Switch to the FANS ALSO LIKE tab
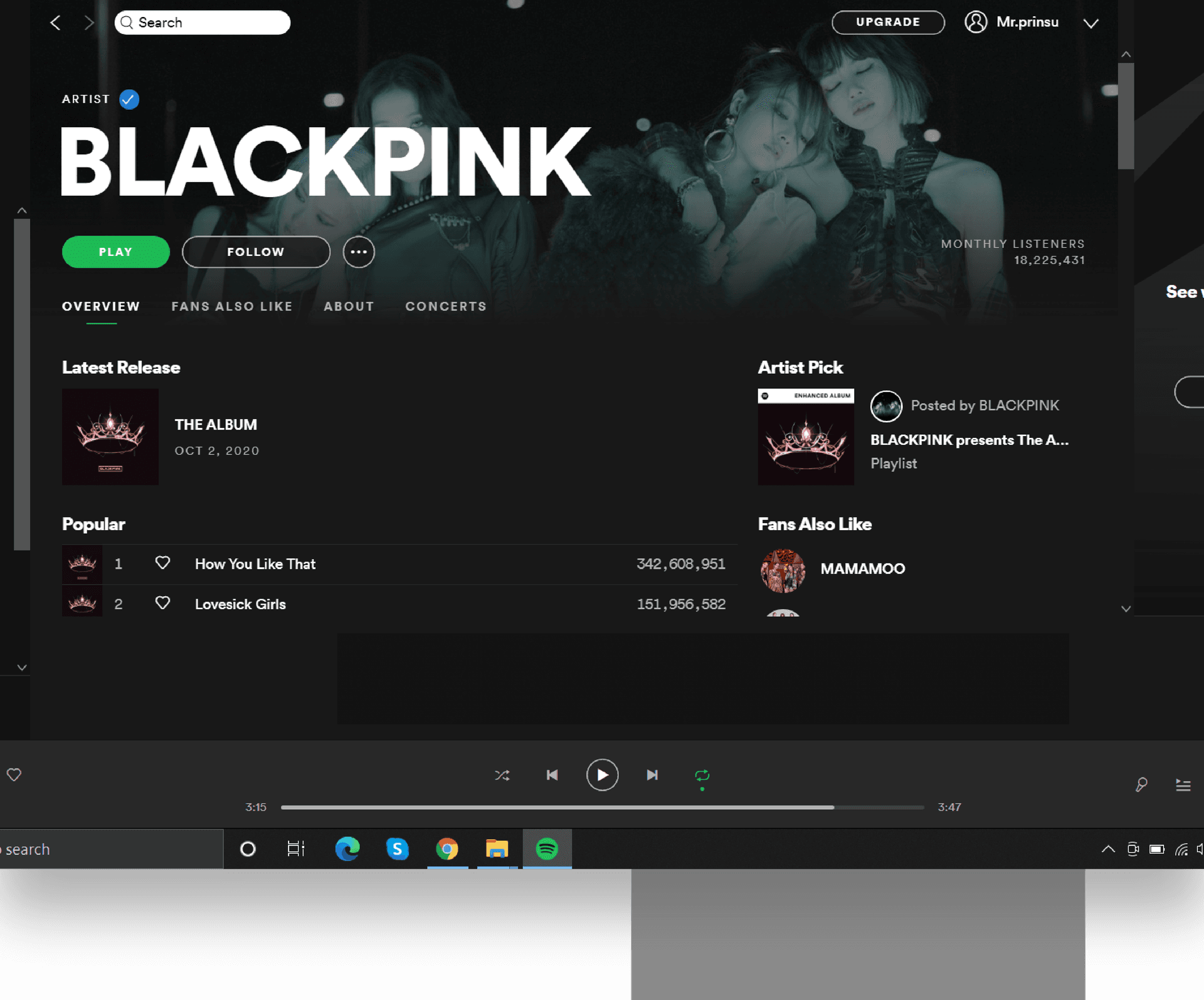 232,306
